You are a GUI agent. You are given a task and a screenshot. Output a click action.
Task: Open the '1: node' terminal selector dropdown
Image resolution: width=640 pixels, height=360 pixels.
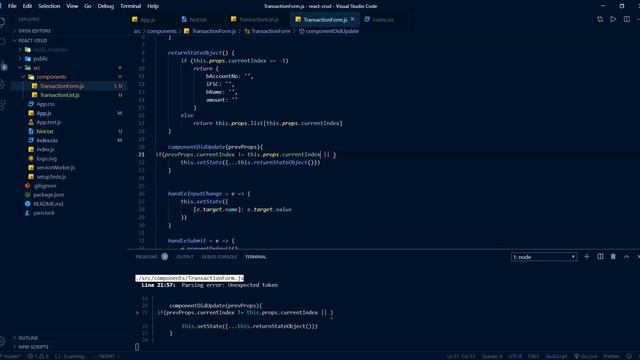[x=544, y=257]
